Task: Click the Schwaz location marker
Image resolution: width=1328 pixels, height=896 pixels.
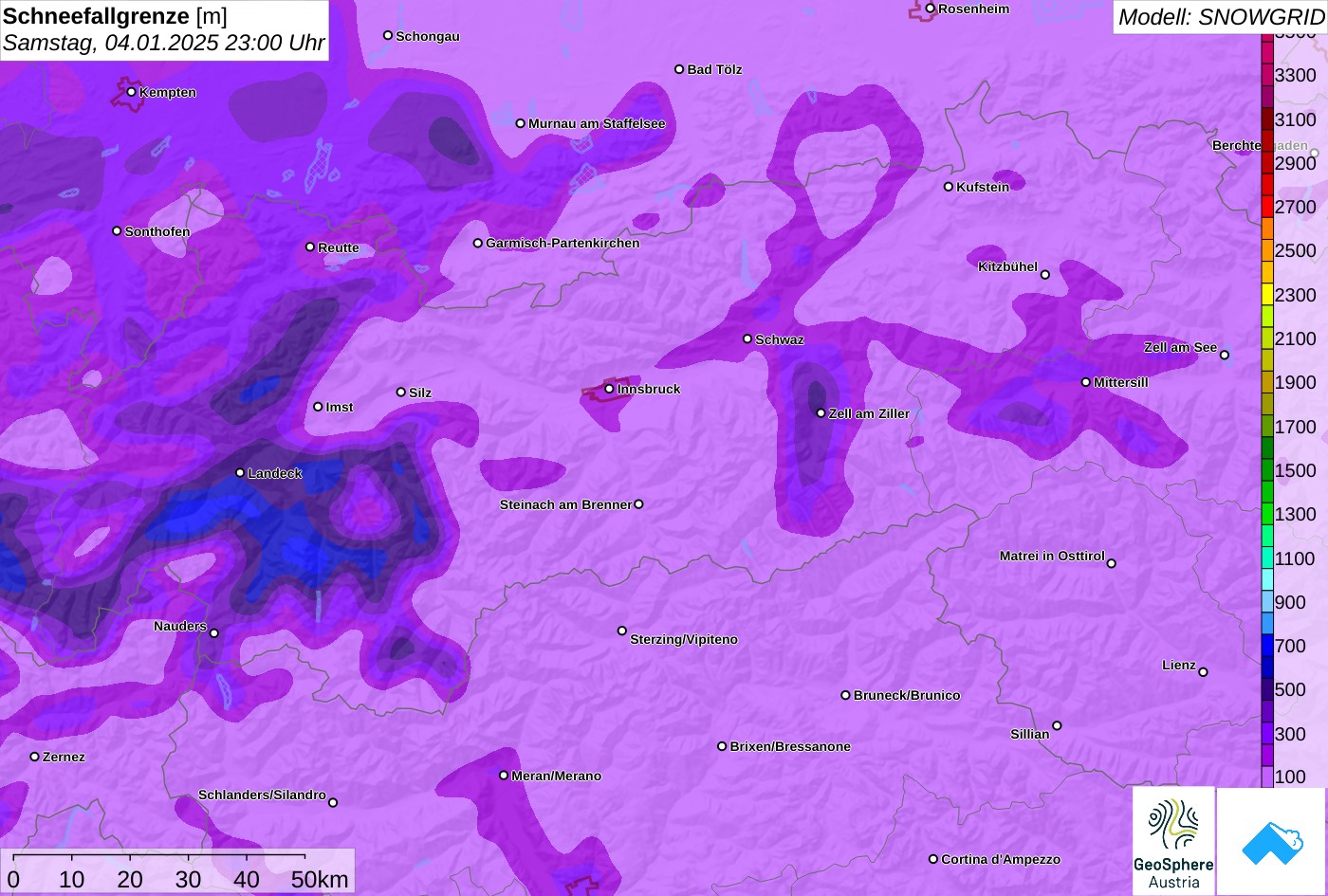Action: click(747, 338)
